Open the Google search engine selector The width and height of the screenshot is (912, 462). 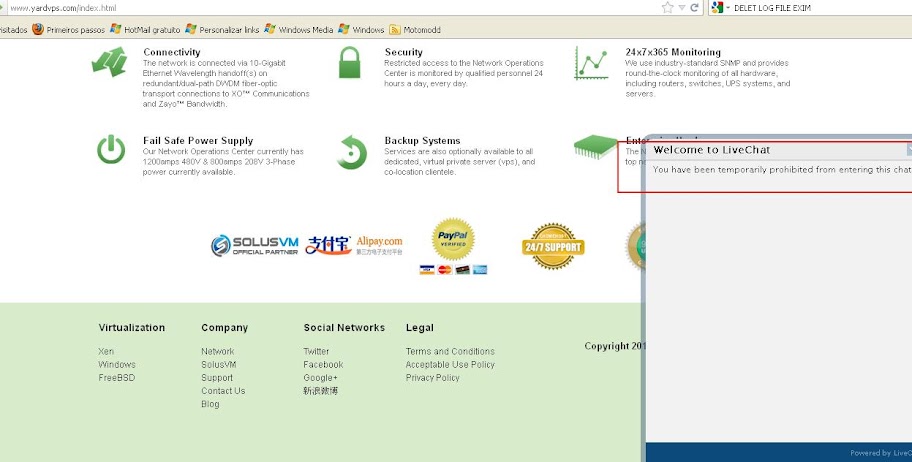click(x=720, y=8)
